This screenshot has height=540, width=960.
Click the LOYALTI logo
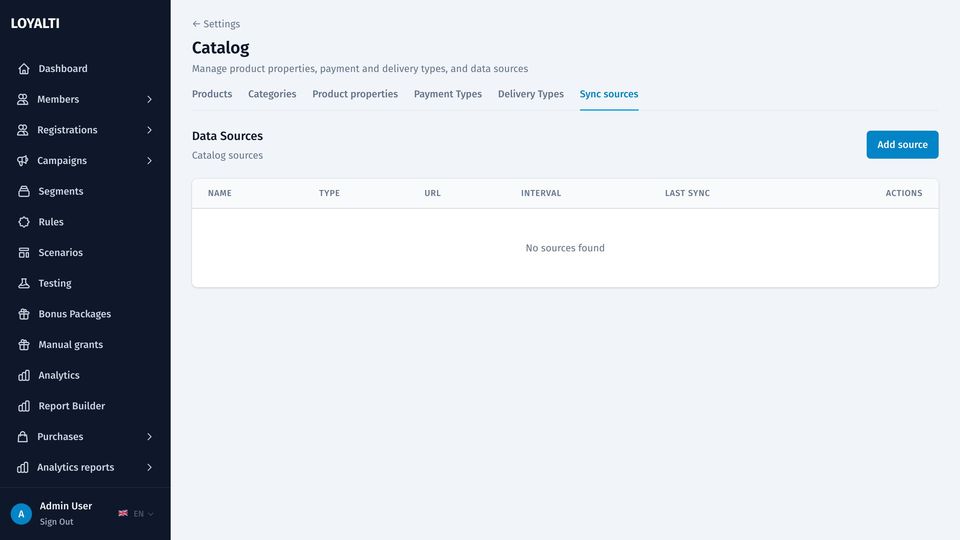35,23
